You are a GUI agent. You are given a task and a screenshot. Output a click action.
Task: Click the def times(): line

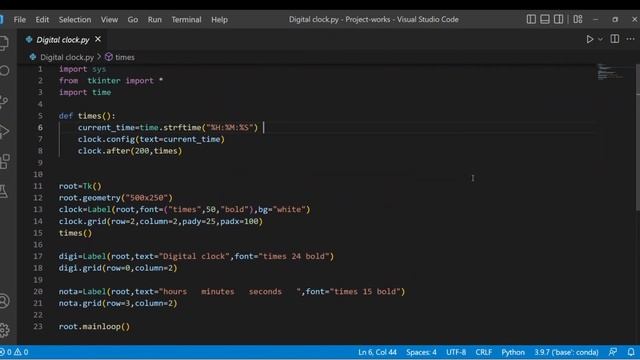coord(87,116)
